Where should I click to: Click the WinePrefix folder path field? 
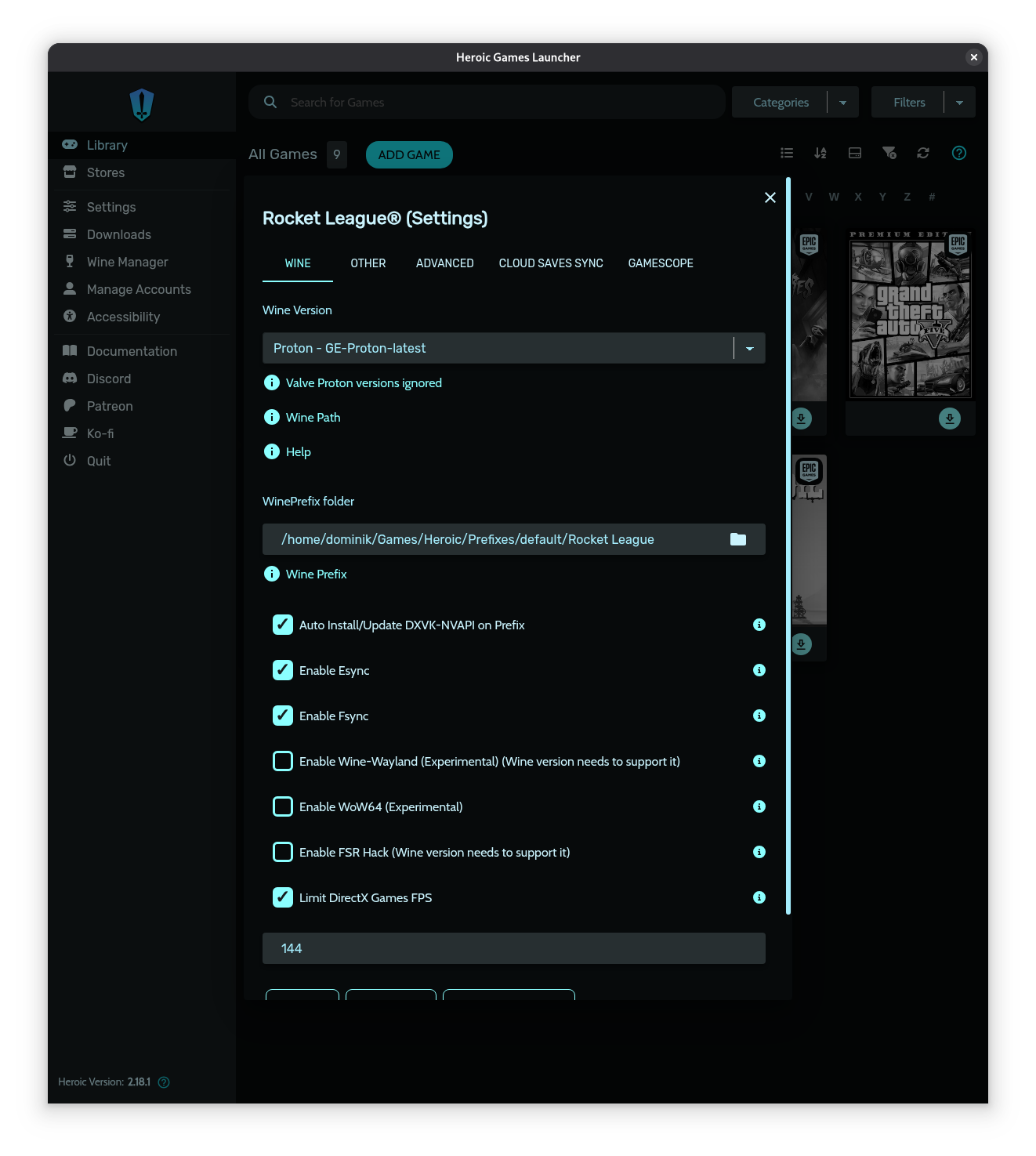pos(514,539)
